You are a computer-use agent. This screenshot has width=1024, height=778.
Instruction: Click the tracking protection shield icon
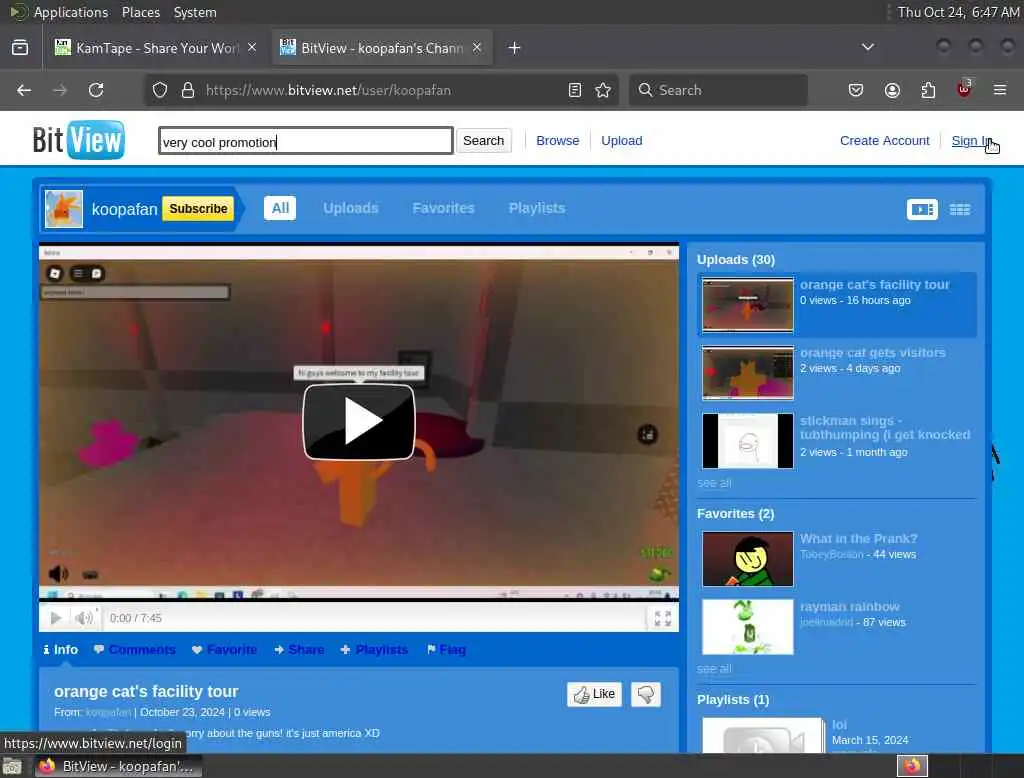160,90
